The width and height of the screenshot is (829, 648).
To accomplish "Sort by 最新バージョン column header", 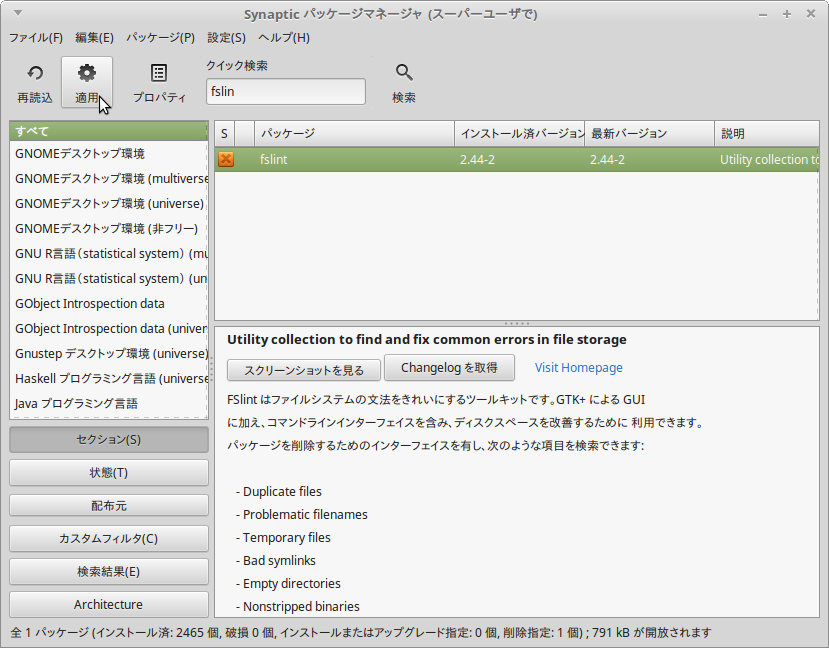I will tap(649, 133).
